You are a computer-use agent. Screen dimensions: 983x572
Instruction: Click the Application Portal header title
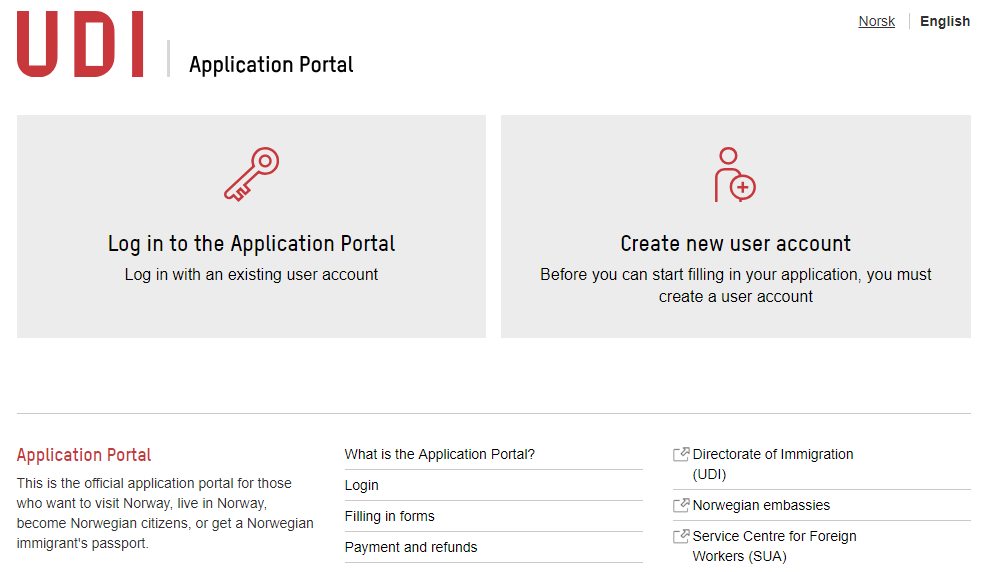tap(271, 65)
